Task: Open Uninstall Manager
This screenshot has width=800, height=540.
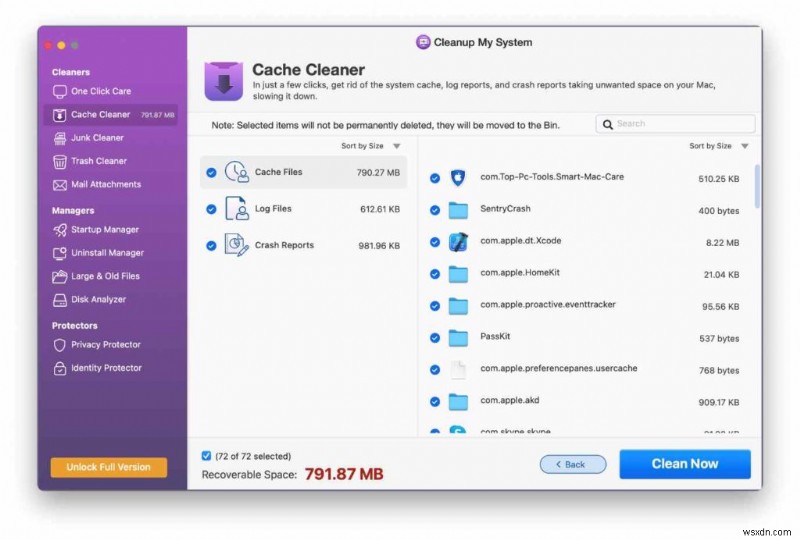Action: click(110, 253)
